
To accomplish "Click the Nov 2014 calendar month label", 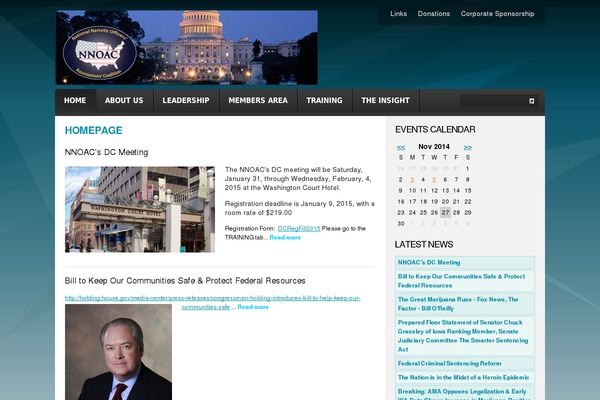I will tap(434, 147).
